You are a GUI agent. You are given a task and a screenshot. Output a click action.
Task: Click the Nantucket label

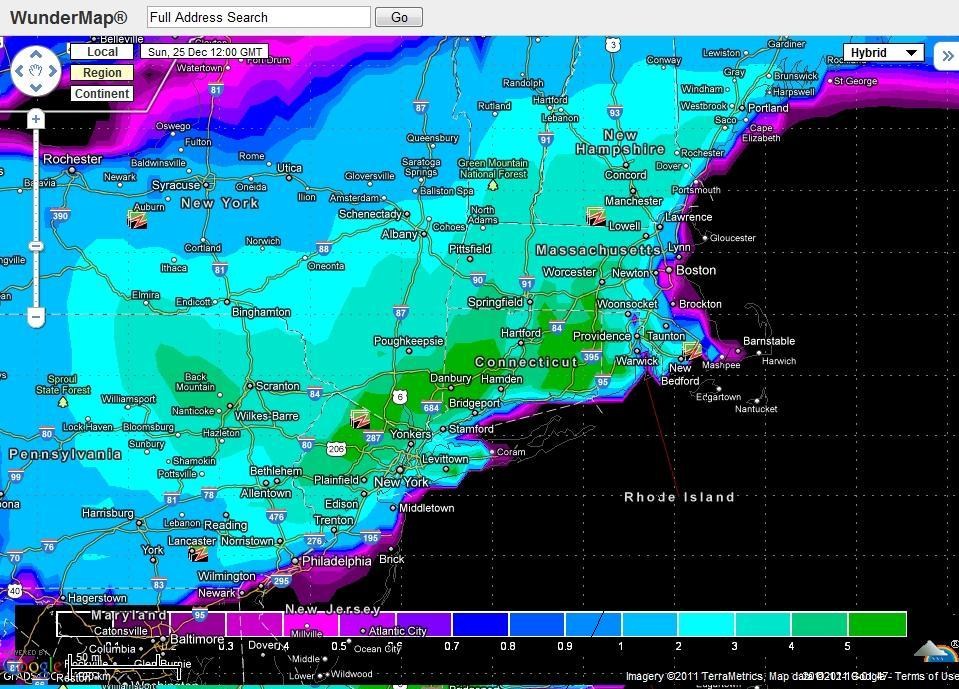[x=756, y=408]
